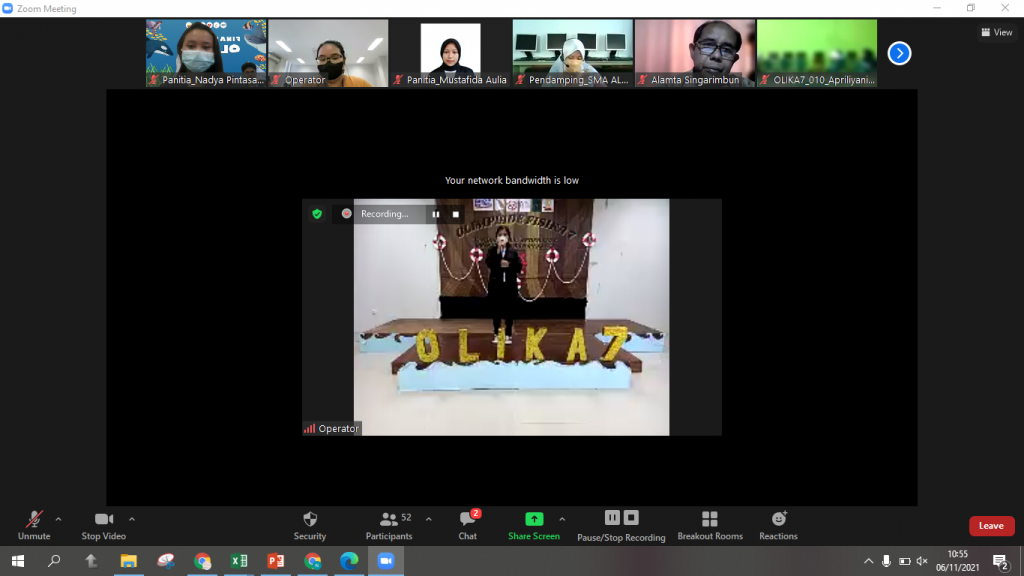Expand Participants options arrow
Viewport: 1024px width, 576px height.
coord(429,519)
